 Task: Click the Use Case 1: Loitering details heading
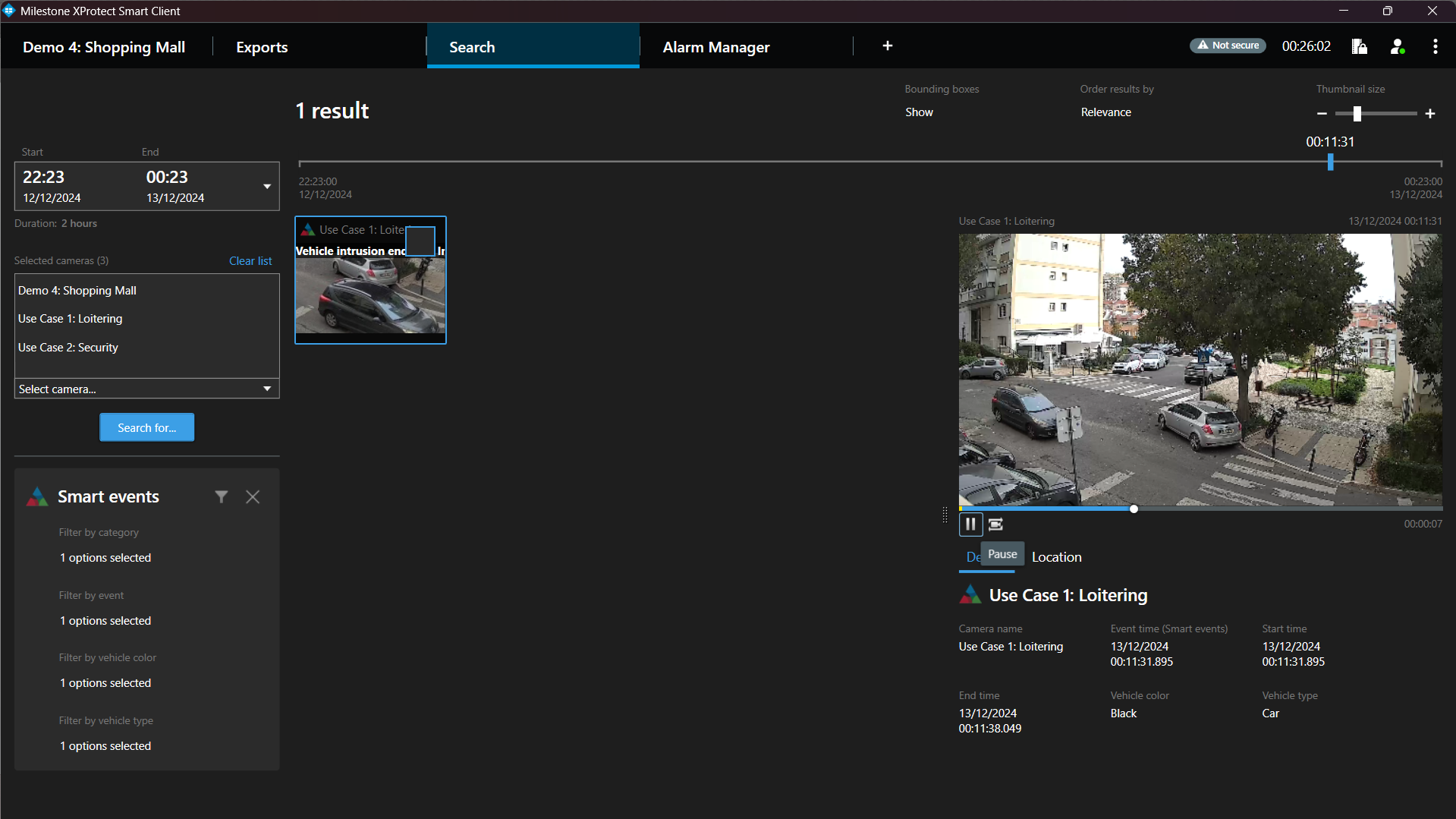(x=1068, y=595)
